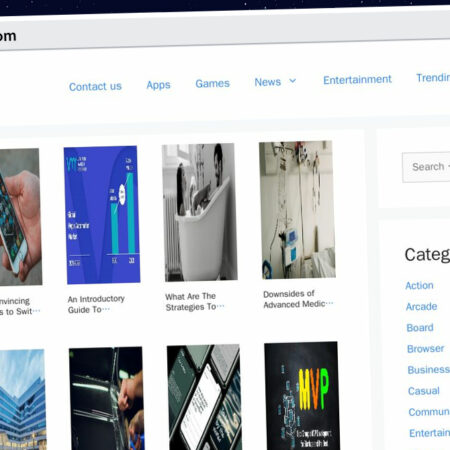Open the Communication category link
Screen dimensions: 450x450
coord(429,412)
